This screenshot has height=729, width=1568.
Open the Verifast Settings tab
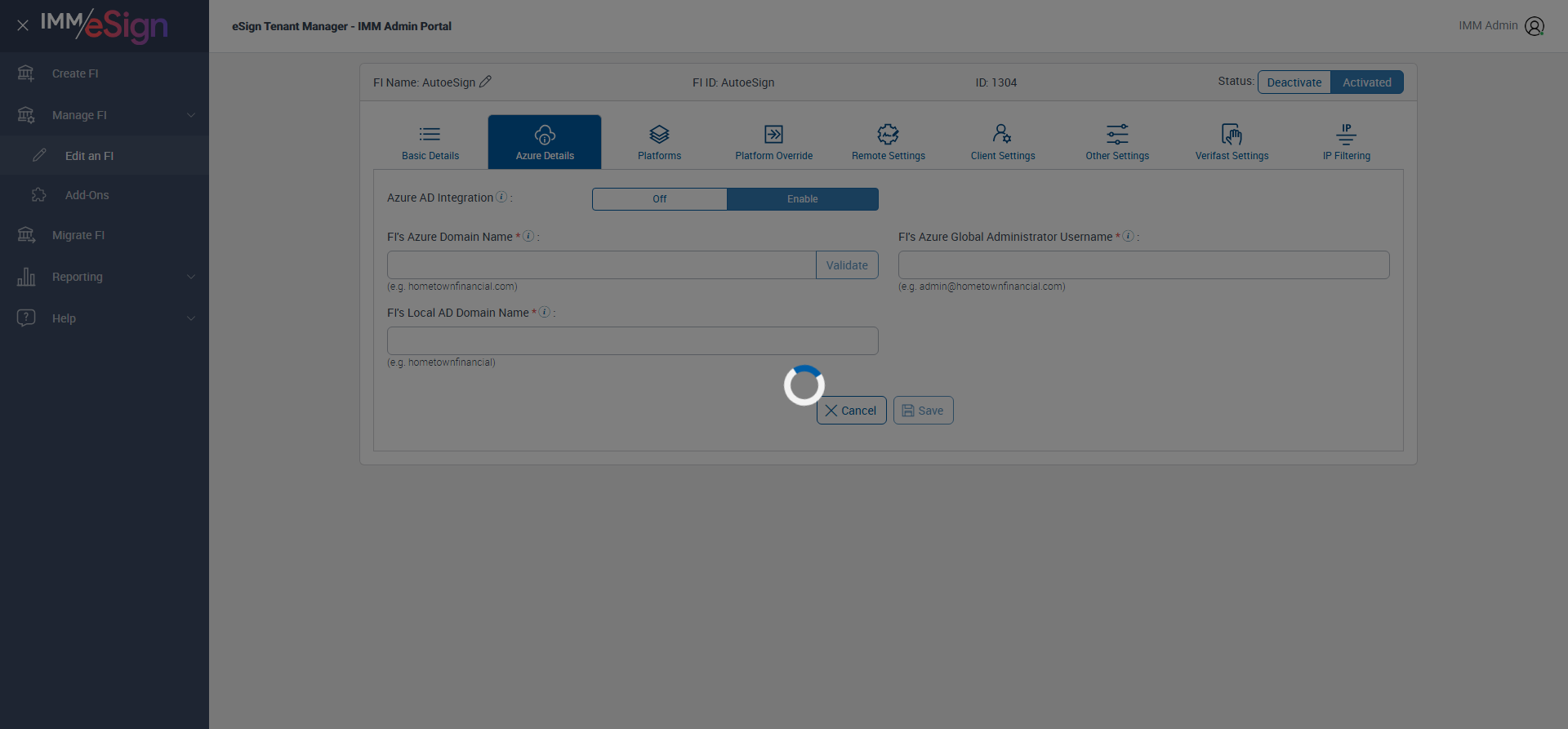tap(1232, 142)
